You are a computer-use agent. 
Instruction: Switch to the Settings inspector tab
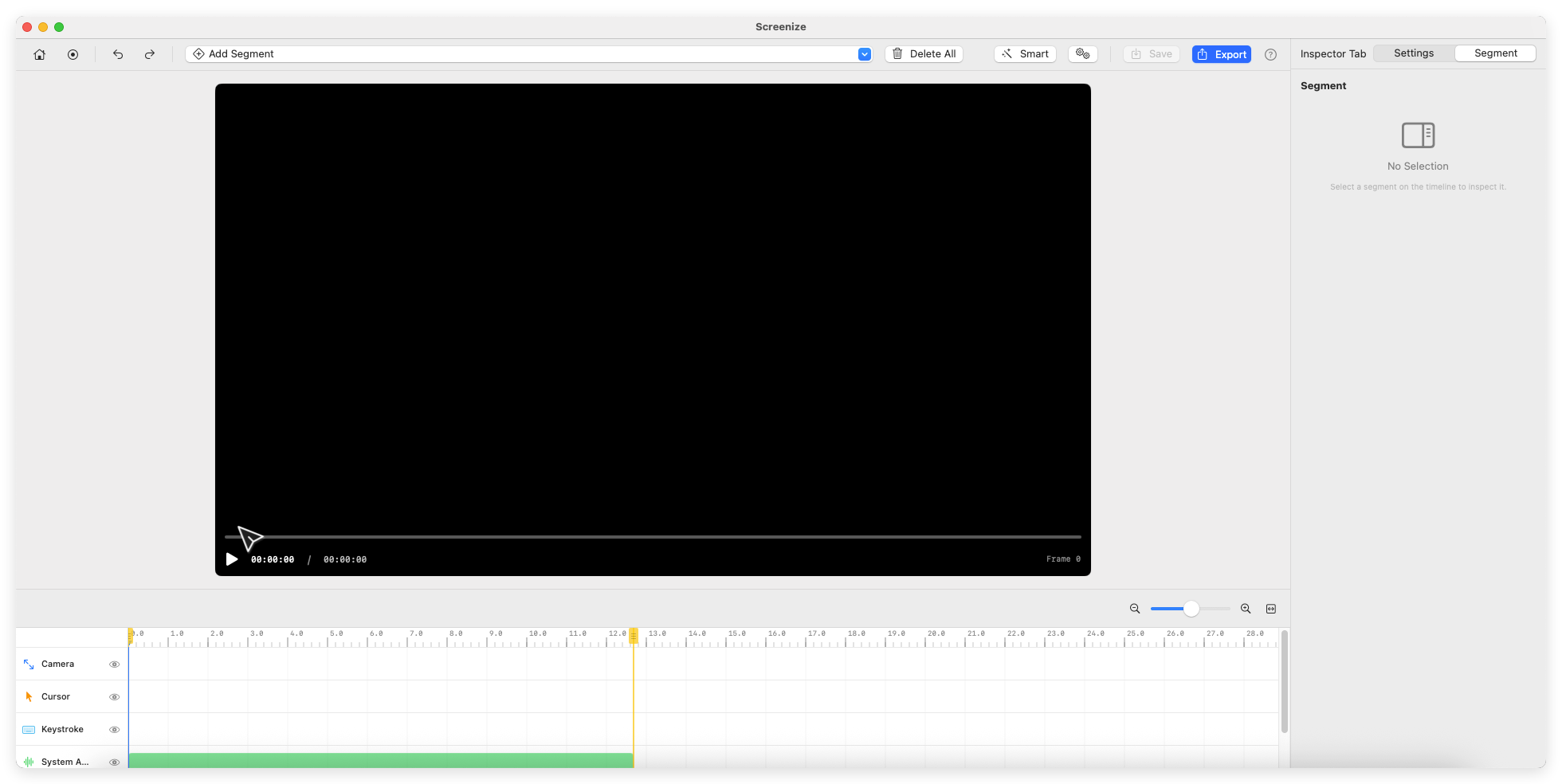coord(1414,53)
